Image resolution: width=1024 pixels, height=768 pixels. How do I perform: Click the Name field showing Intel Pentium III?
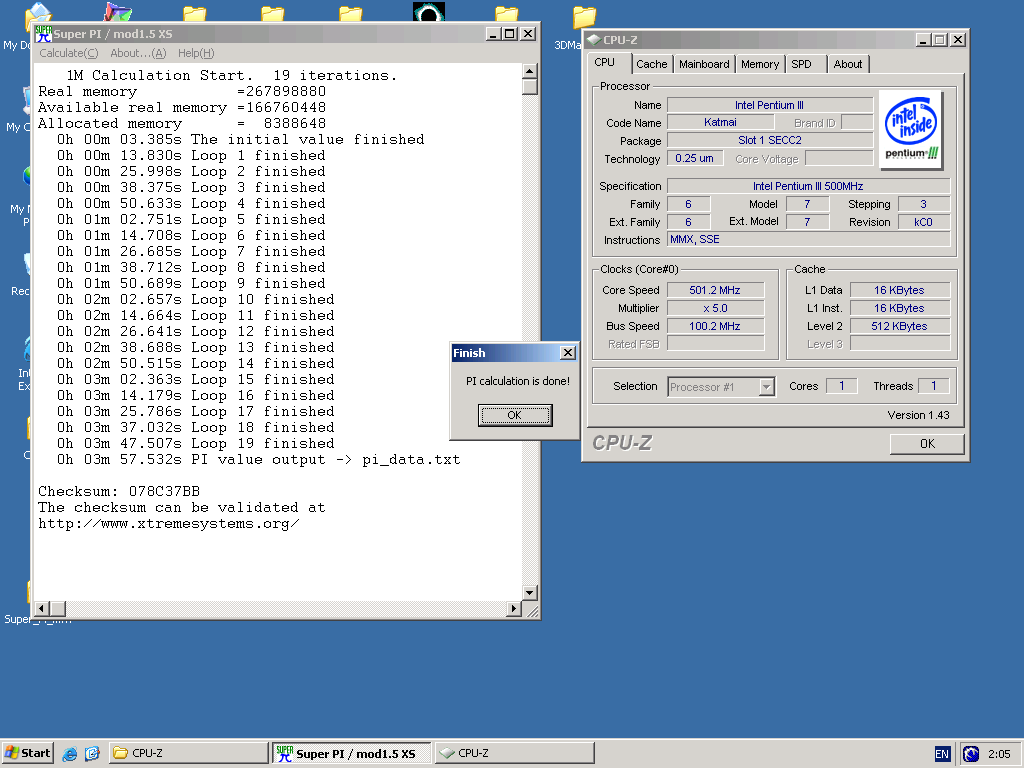tap(770, 105)
